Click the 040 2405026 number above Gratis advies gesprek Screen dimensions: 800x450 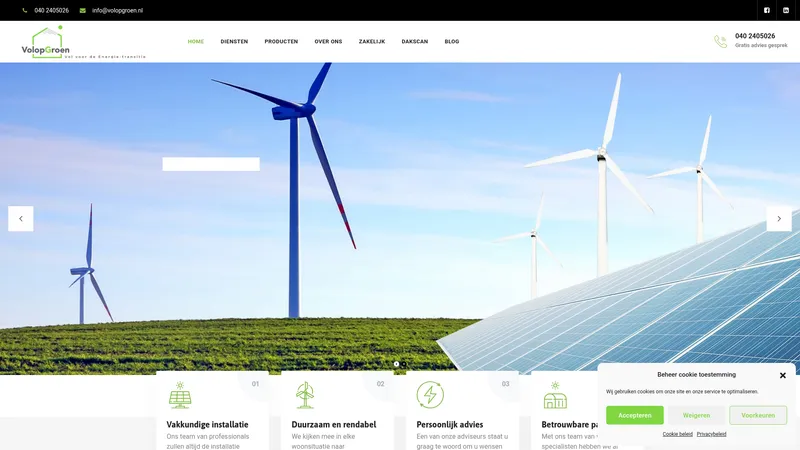755,36
